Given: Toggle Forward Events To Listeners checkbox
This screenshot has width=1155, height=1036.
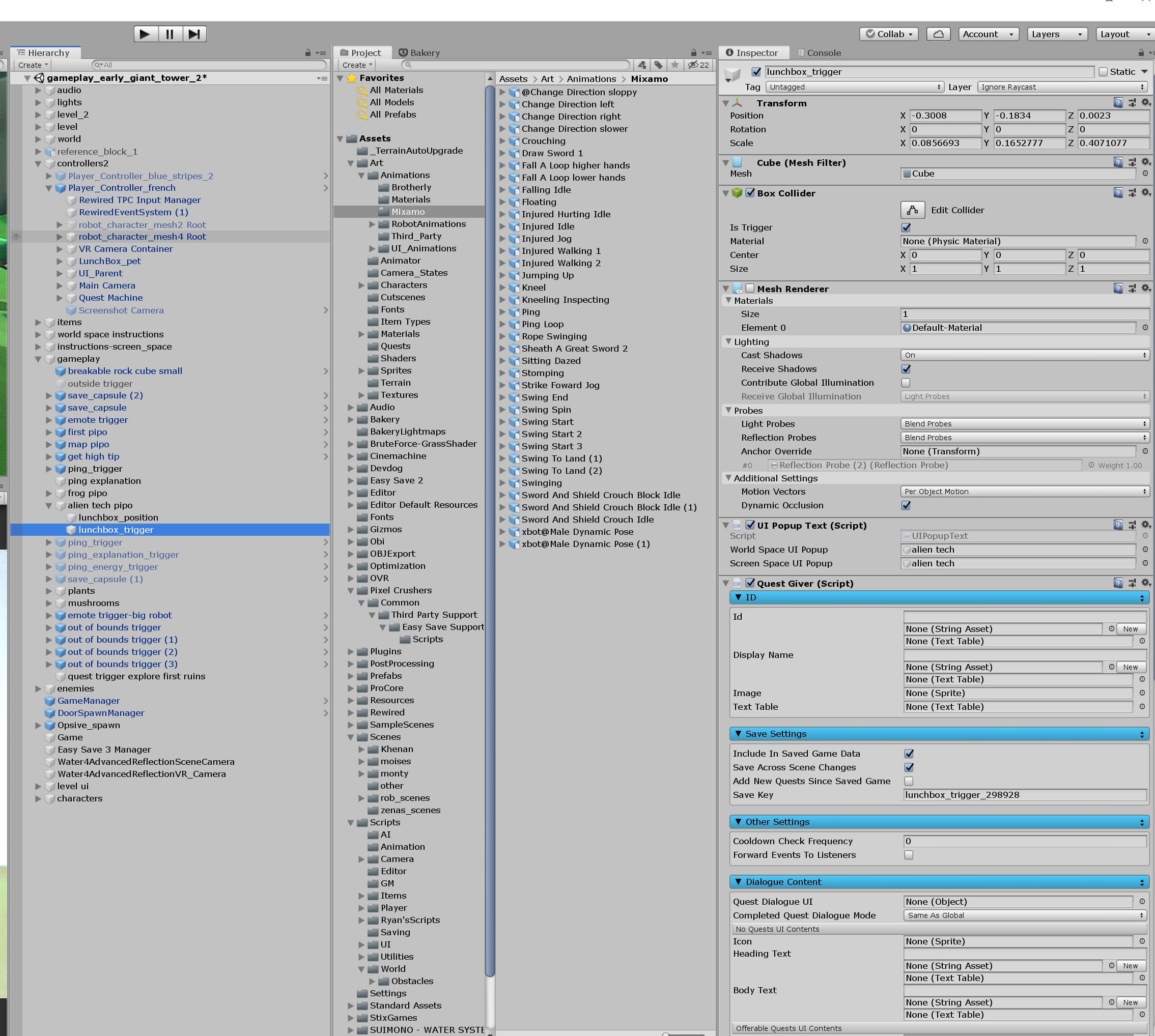Looking at the screenshot, I should click(909, 855).
